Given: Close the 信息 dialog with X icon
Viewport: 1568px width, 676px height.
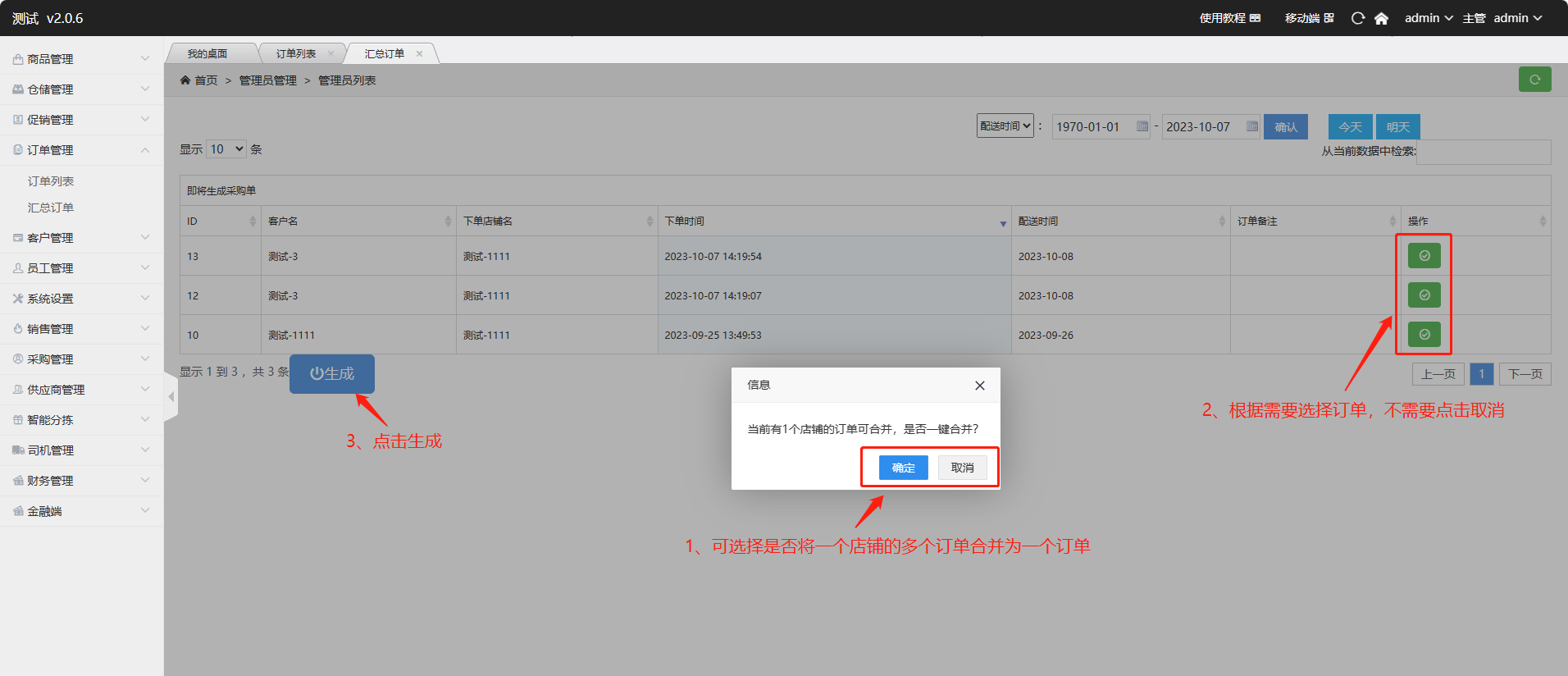Looking at the screenshot, I should pyautogui.click(x=979, y=386).
